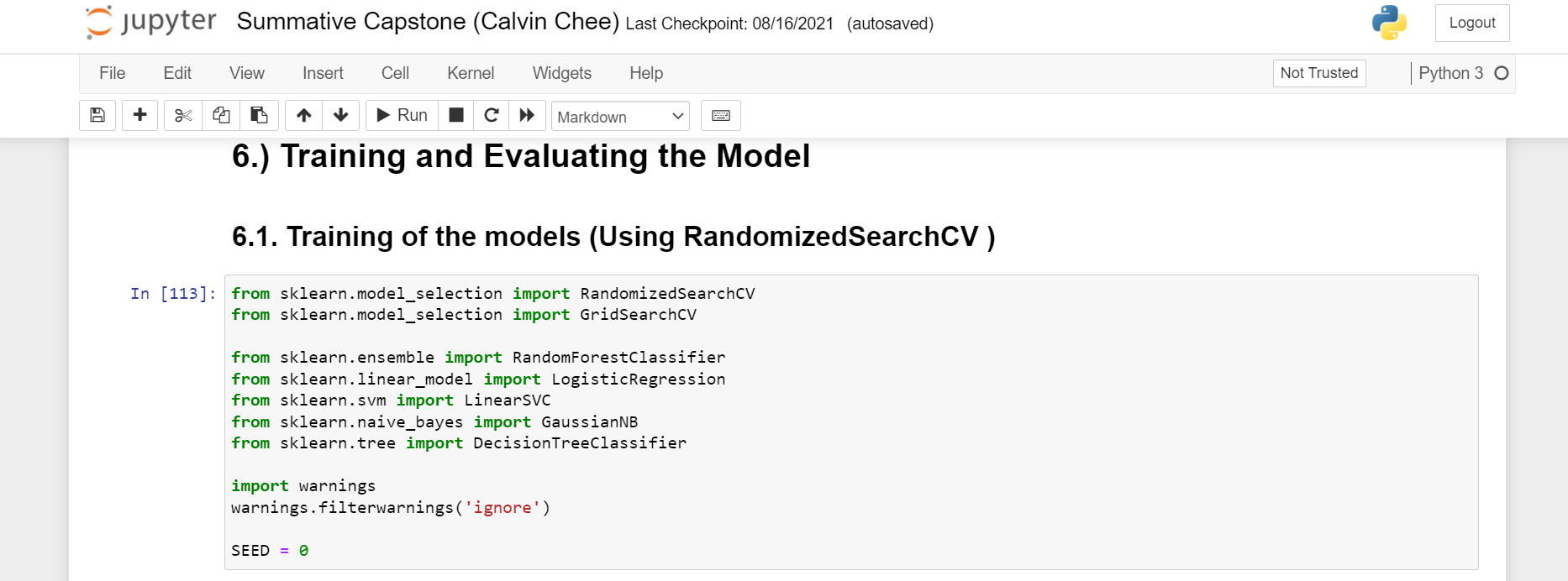Screen dimensions: 1568x581
Task: Save the notebook using the save icon
Action: 97,115
